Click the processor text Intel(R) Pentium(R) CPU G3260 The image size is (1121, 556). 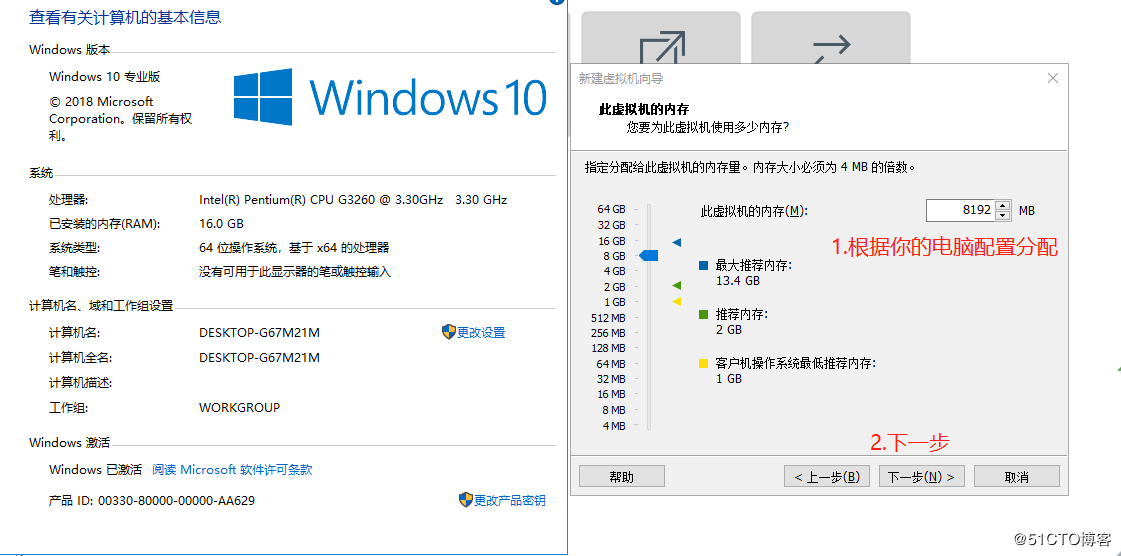(321, 199)
